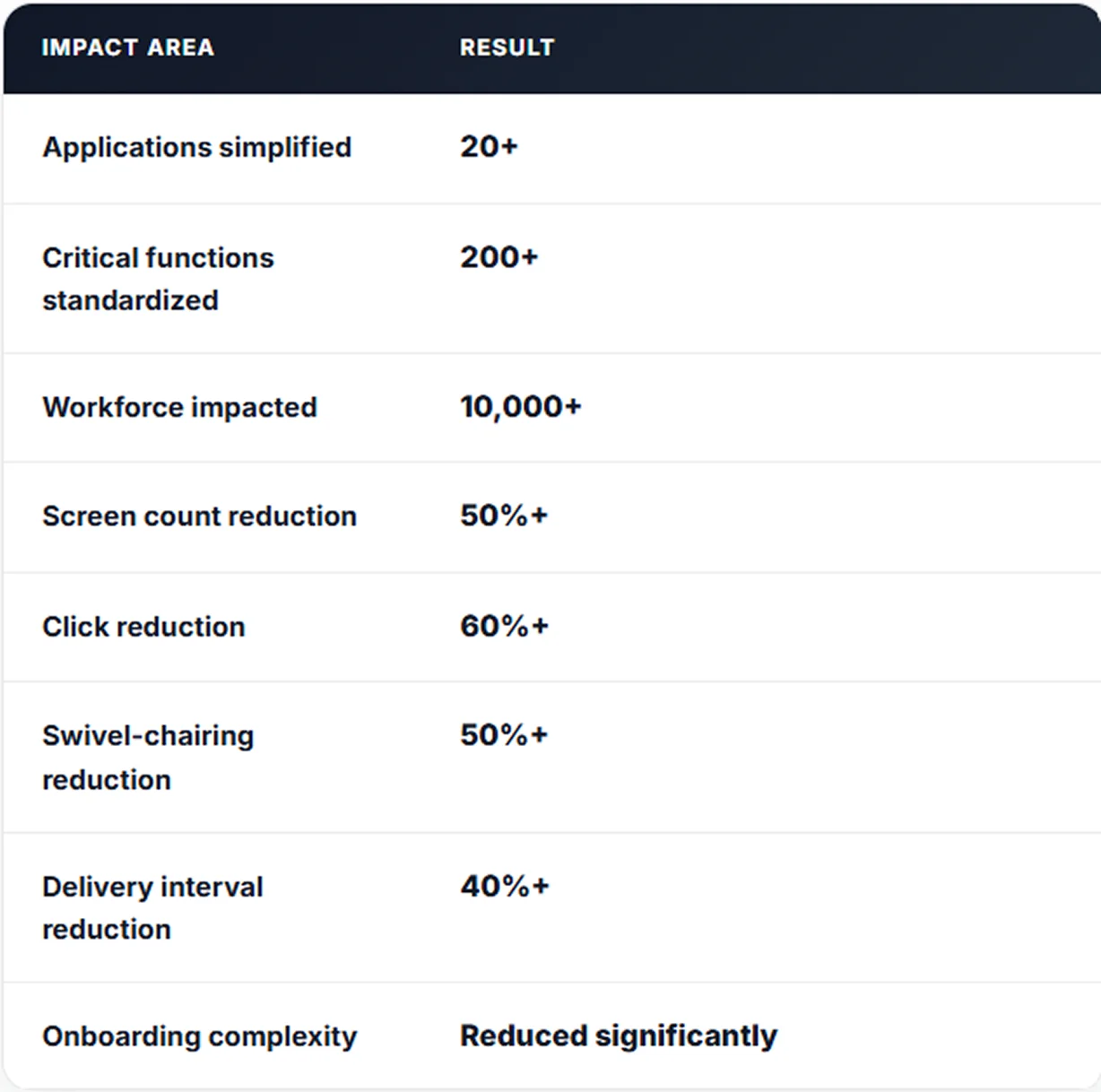Select the Click reduction label
The image size is (1101, 1092).
coord(143,627)
